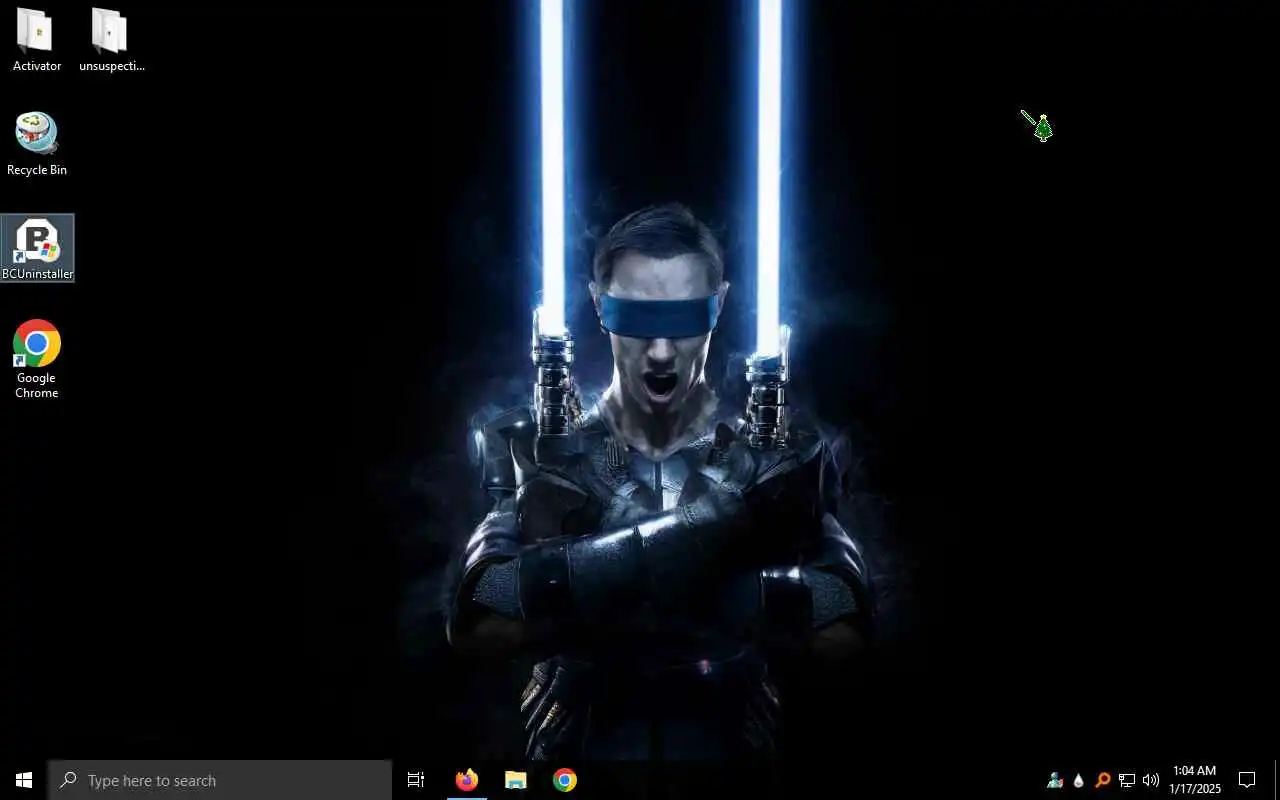
Task: Open the clock showing 1:04 AM
Action: tap(1195, 780)
